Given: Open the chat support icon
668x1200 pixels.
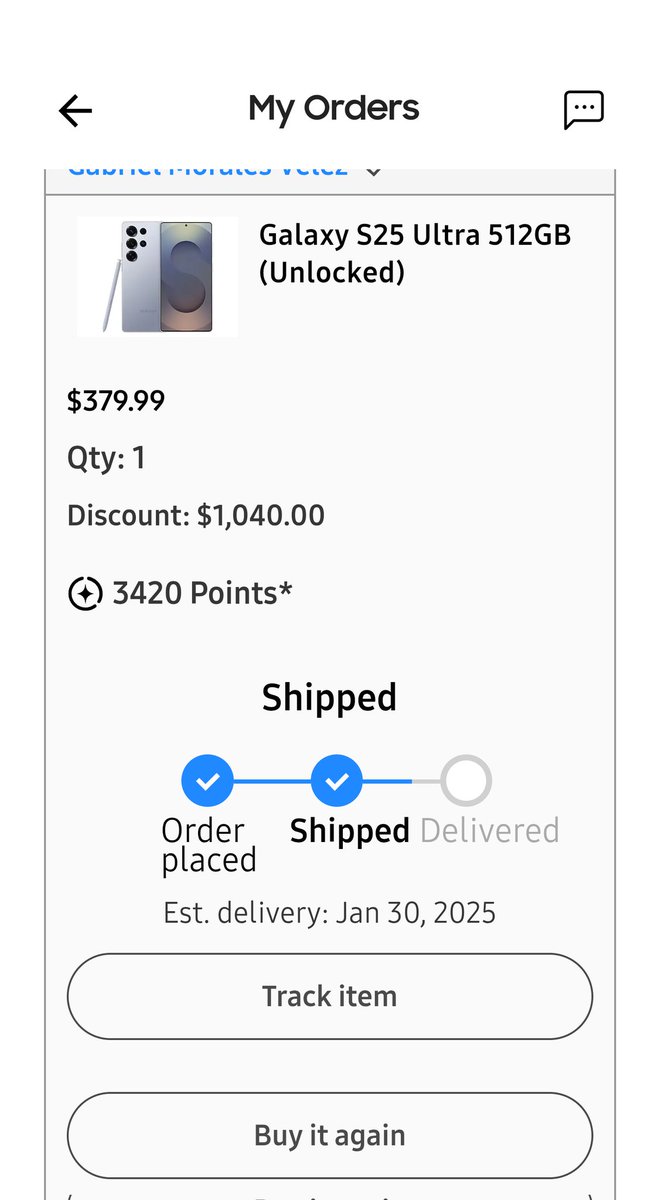Looking at the screenshot, I should pos(584,110).
